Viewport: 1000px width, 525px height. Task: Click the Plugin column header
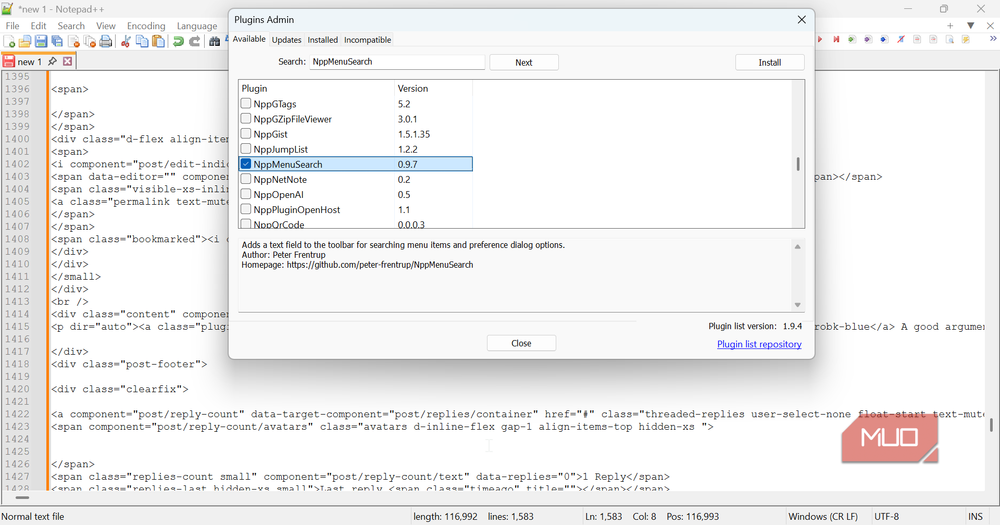coord(316,89)
